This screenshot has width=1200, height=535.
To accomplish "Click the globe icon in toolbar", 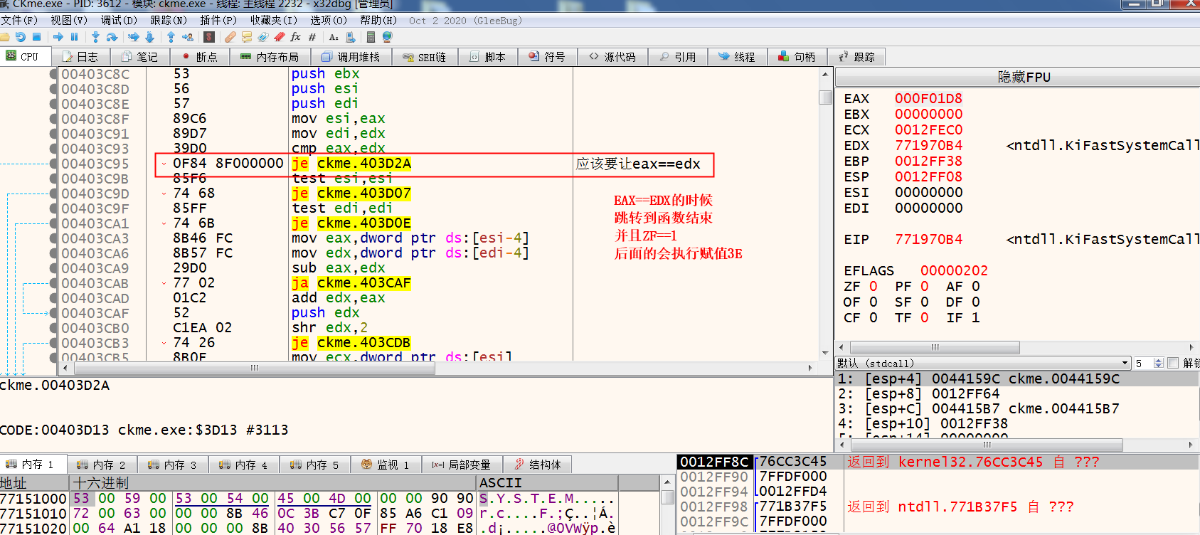I will pos(387,37).
